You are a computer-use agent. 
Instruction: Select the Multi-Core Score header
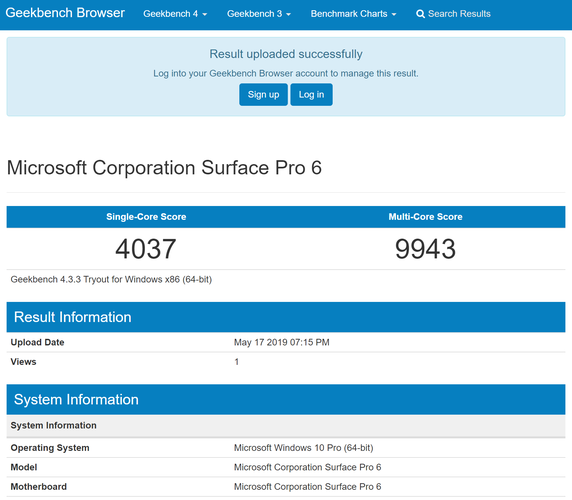(x=425, y=217)
